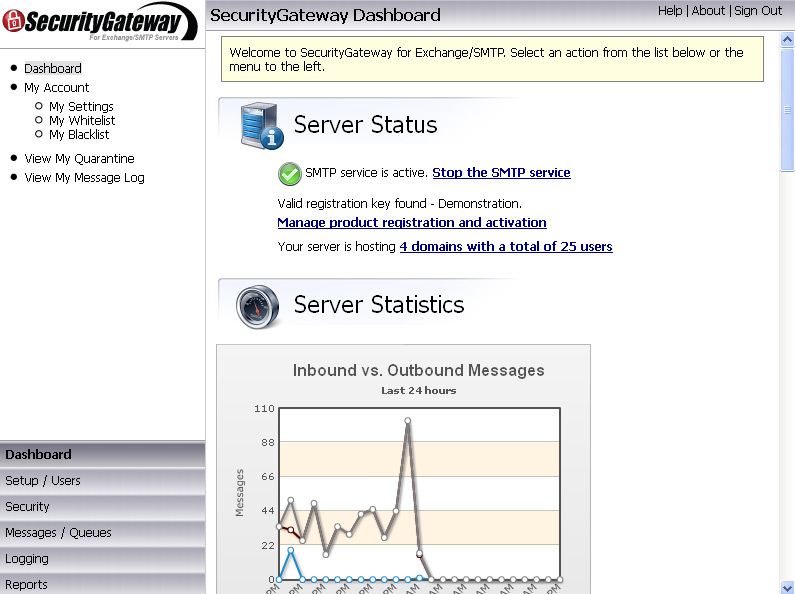
Task: Click the green SMTP active checkmark icon
Action: (x=290, y=174)
